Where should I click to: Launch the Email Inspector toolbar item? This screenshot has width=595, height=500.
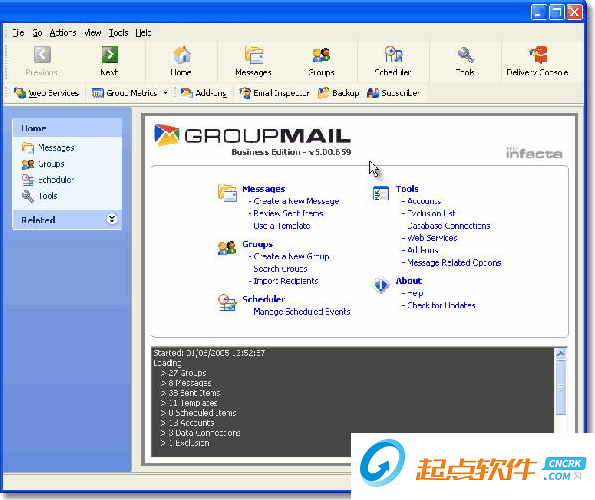274,93
